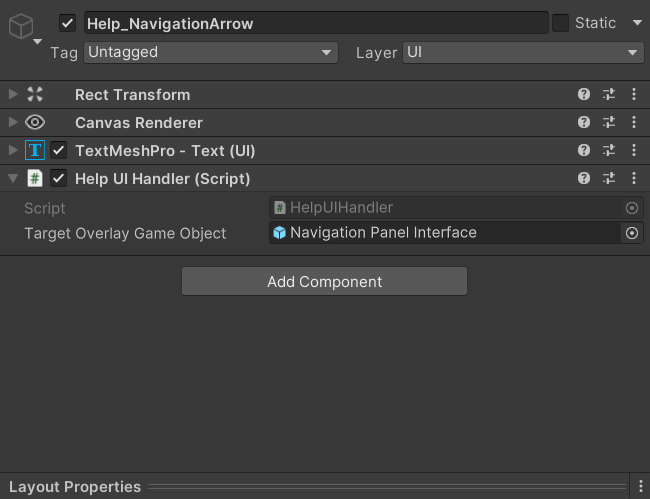Open icon dropdown arrow under GameObject cube

point(37,41)
